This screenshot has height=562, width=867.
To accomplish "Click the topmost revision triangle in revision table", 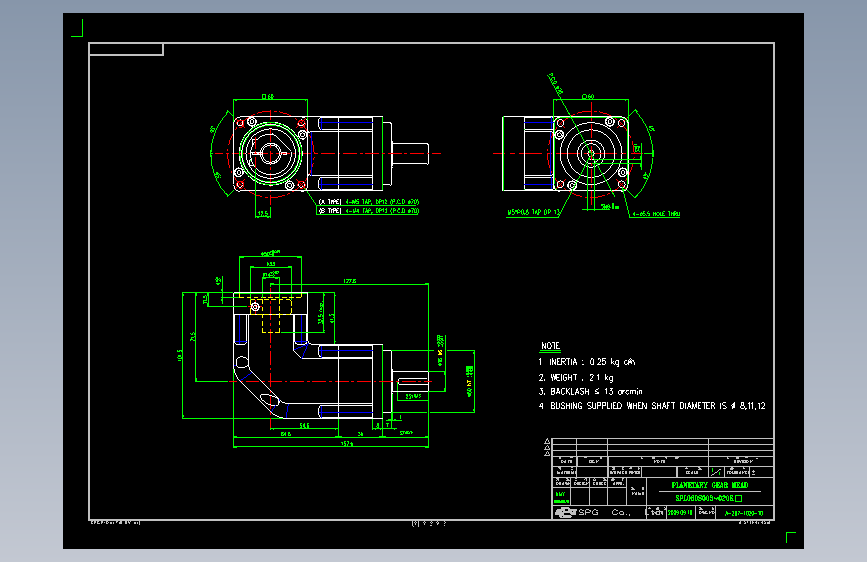I will point(547,441).
